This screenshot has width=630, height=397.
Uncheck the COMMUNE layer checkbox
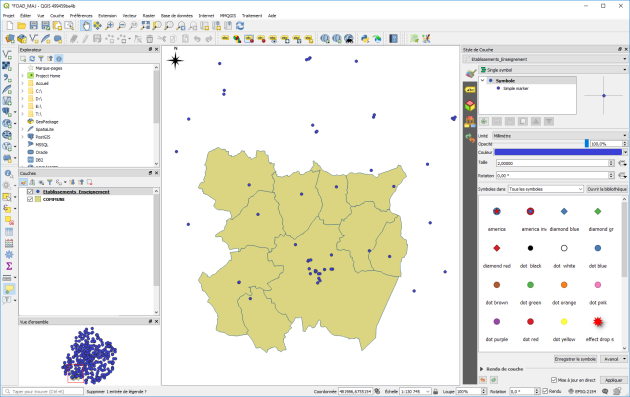(30, 199)
